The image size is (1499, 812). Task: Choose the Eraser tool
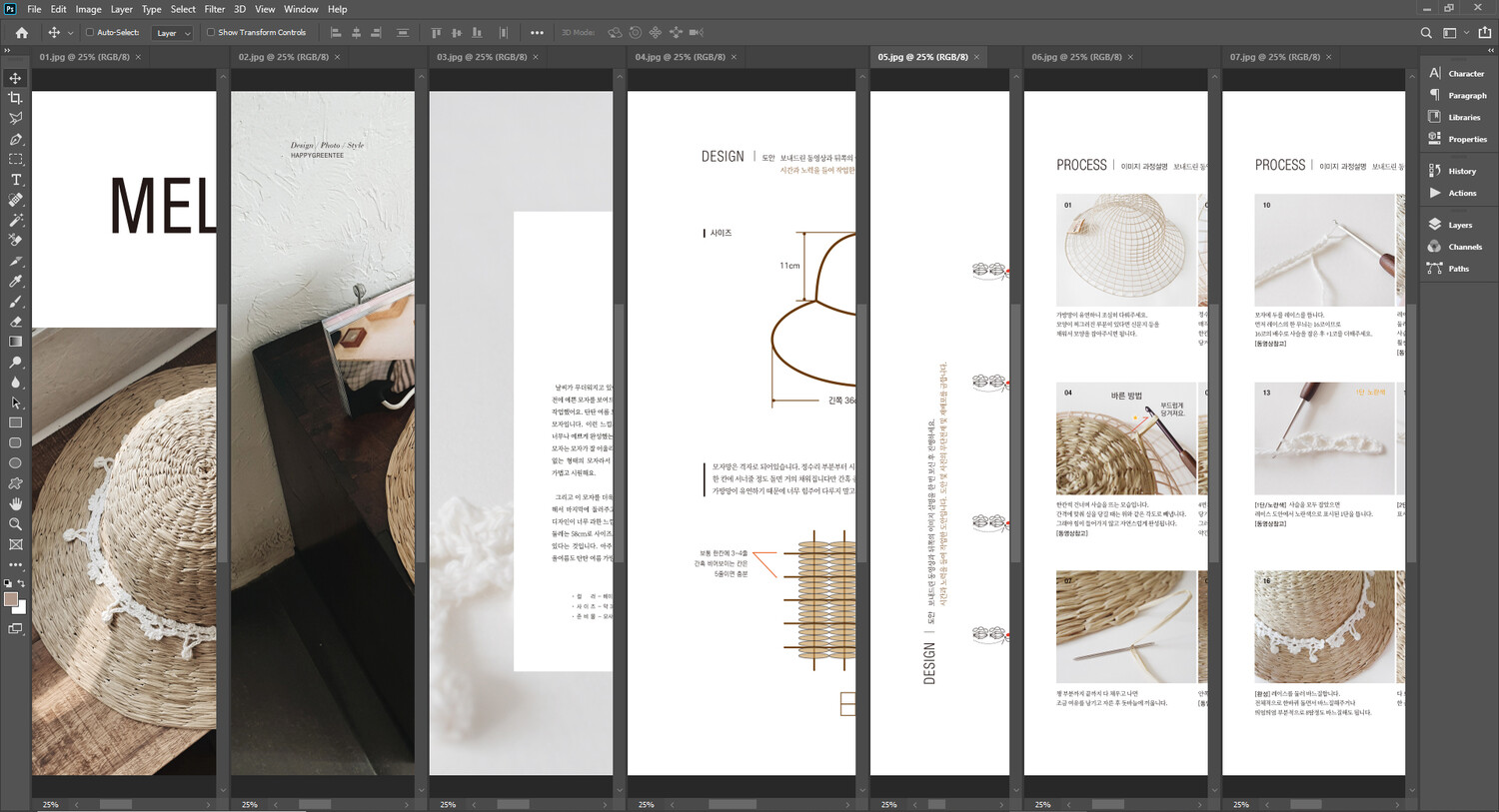(15, 323)
